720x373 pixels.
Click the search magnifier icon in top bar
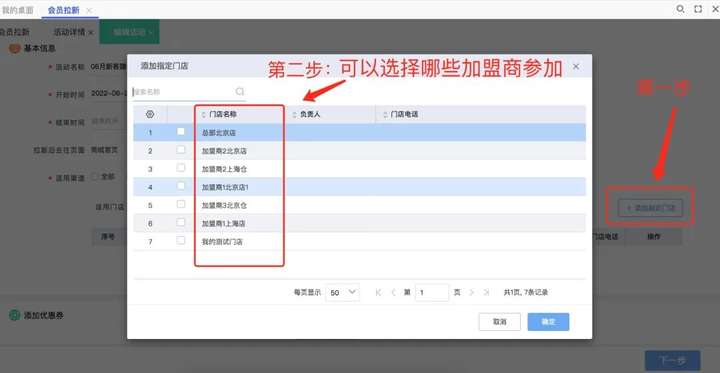(681, 9)
